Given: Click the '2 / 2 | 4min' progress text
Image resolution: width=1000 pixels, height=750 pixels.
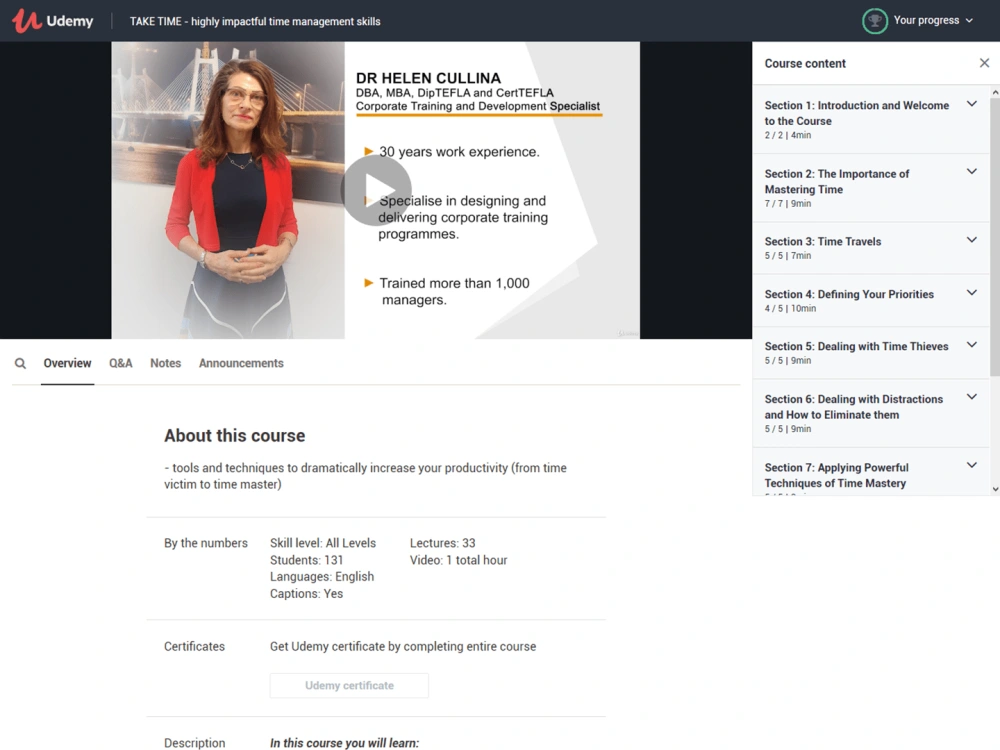Looking at the screenshot, I should (x=788, y=135).
